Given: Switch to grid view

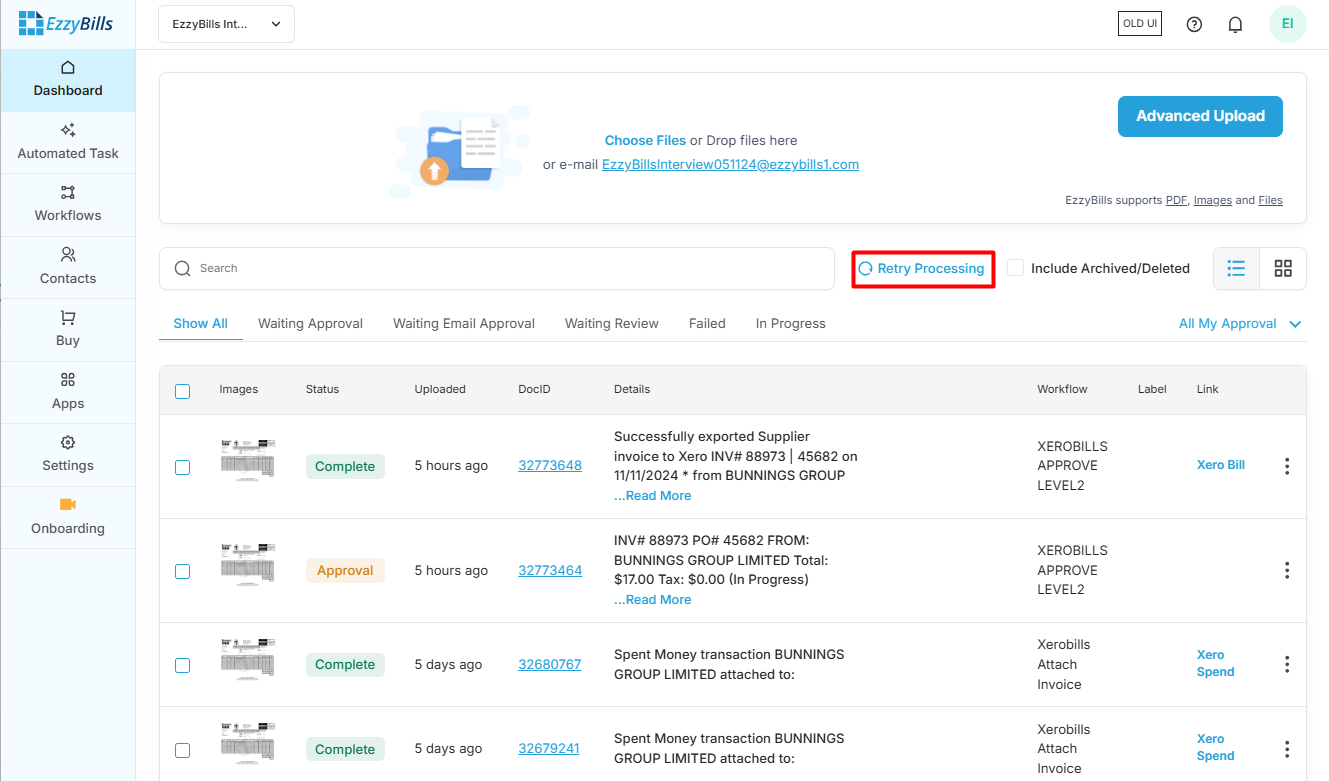Looking at the screenshot, I should point(1283,268).
